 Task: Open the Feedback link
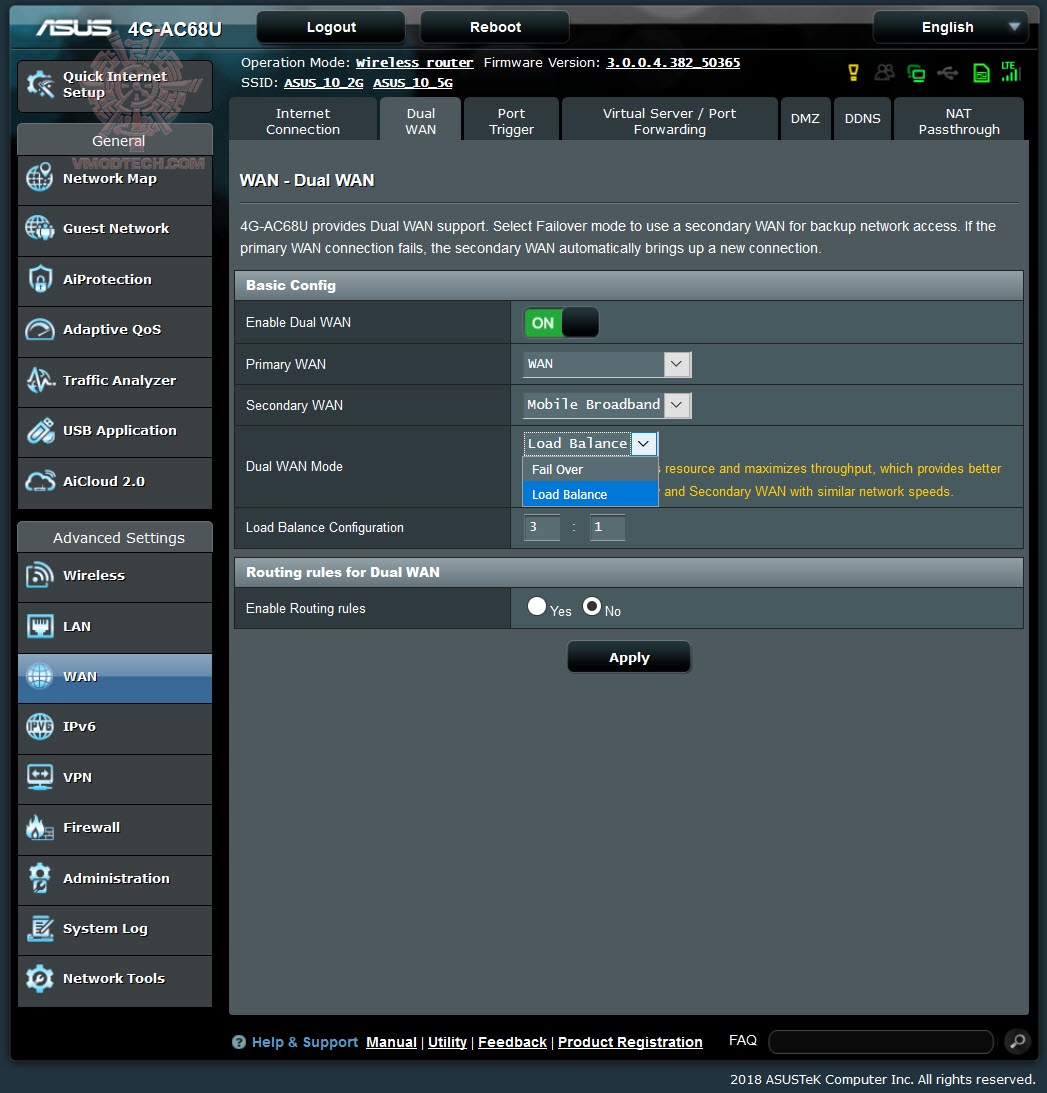512,1042
